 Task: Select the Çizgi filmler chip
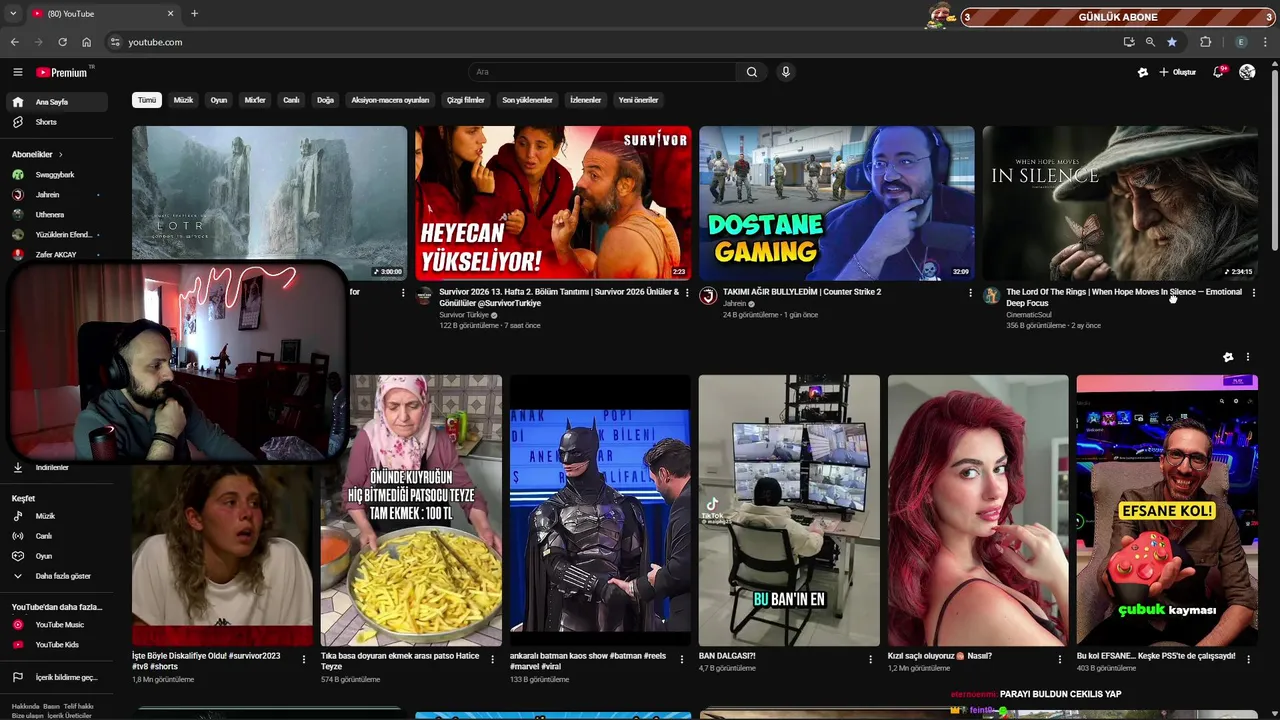click(466, 100)
